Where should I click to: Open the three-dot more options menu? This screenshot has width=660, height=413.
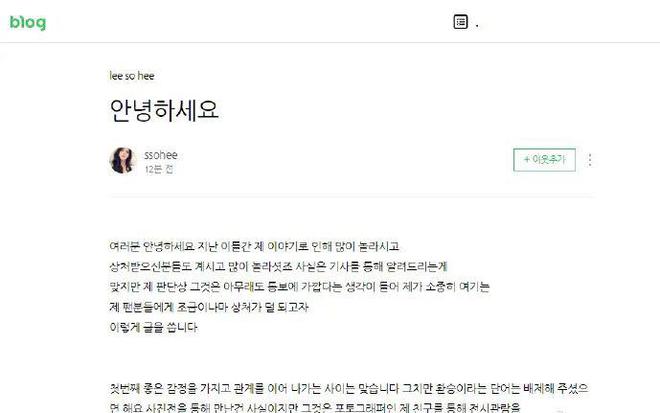(590, 160)
